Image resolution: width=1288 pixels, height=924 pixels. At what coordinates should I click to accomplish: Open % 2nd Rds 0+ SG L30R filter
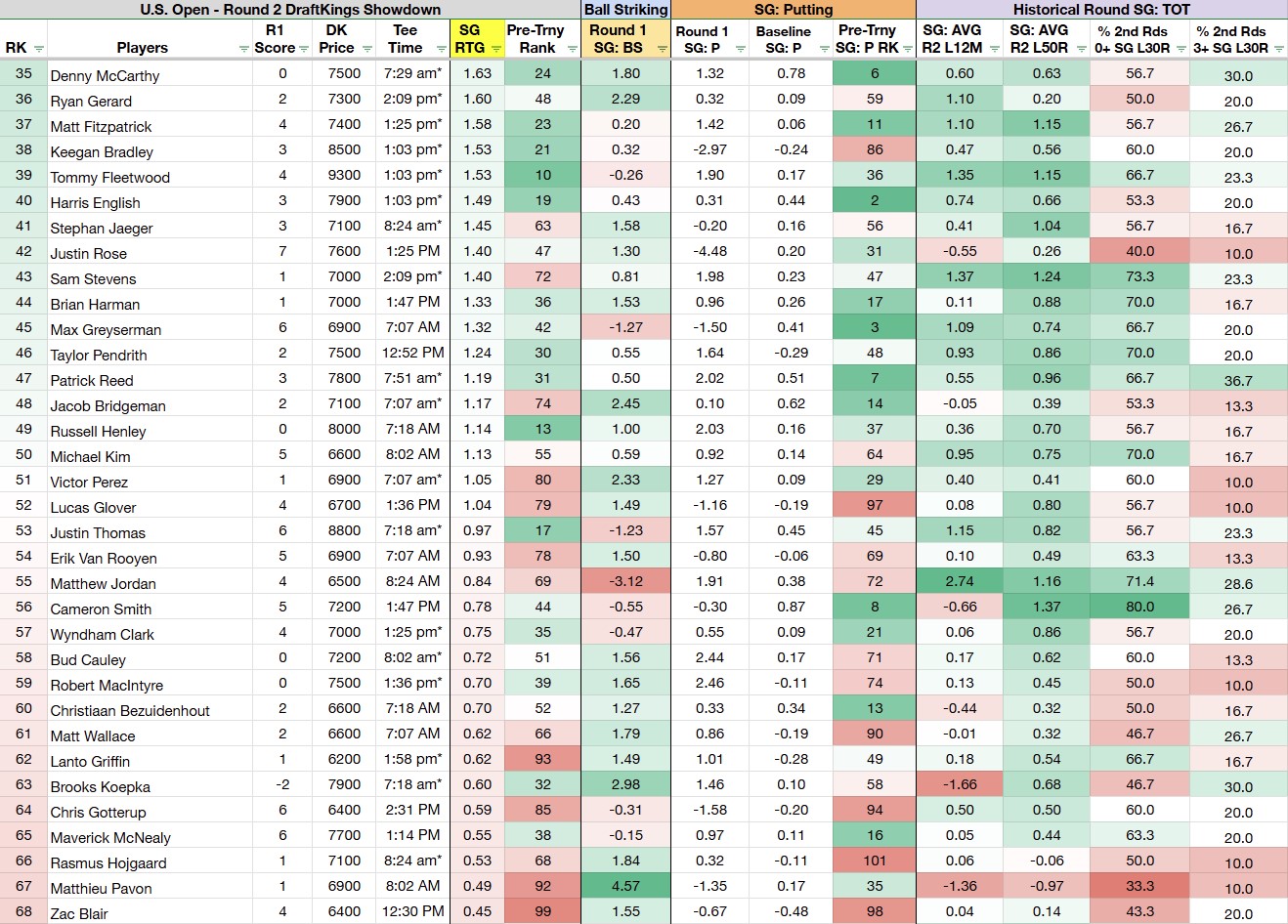point(1181,49)
